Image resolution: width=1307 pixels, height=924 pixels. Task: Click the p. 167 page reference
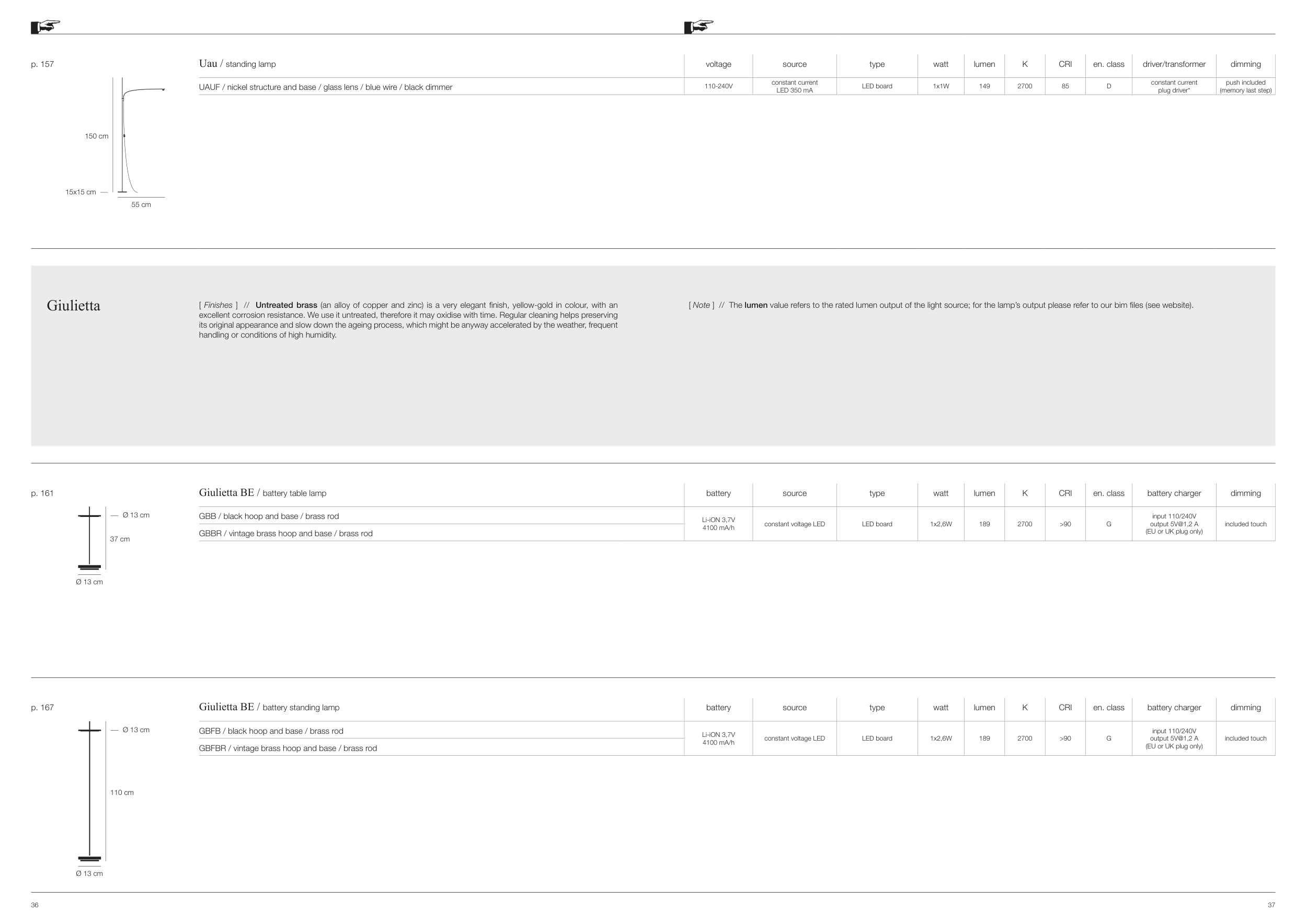pos(42,707)
